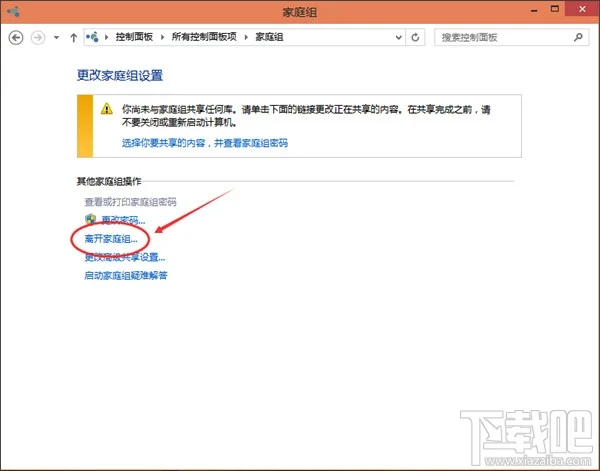
Task: Open 更改高级共享设置... link
Action: pyautogui.click(x=125, y=257)
